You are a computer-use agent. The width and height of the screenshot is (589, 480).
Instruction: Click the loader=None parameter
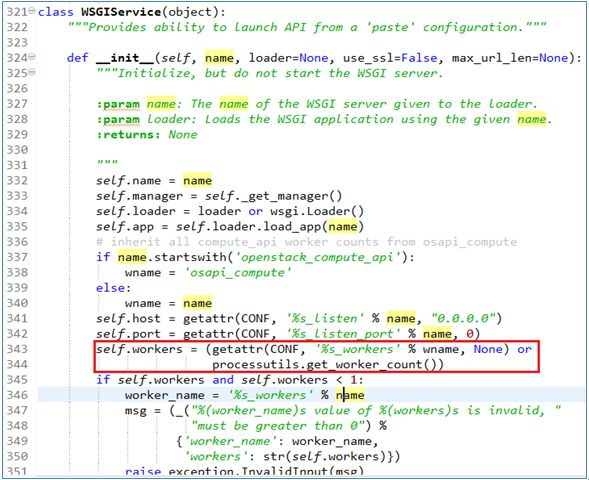tap(288, 58)
